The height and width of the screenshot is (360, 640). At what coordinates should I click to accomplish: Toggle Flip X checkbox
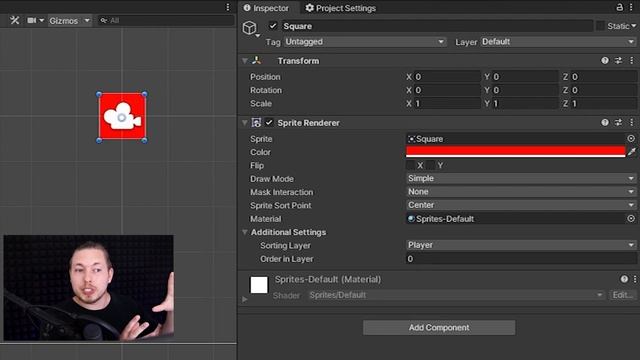[x=411, y=165]
